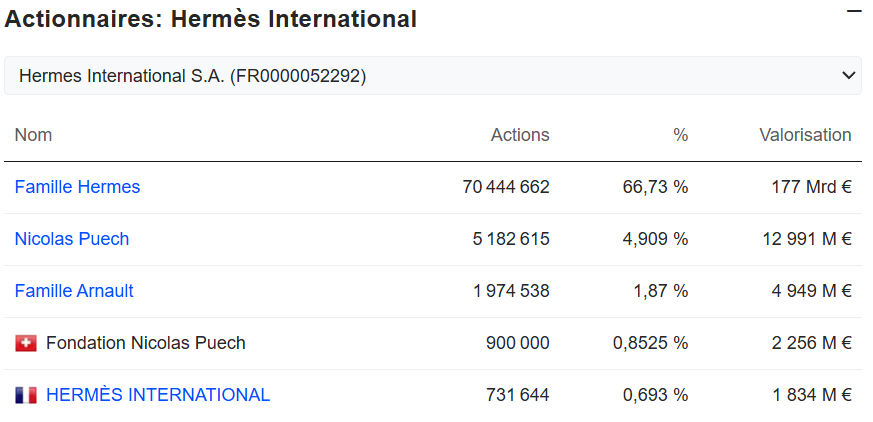Click the 900 000 shares cell
Viewport: 873px width, 422px height.
(x=517, y=343)
